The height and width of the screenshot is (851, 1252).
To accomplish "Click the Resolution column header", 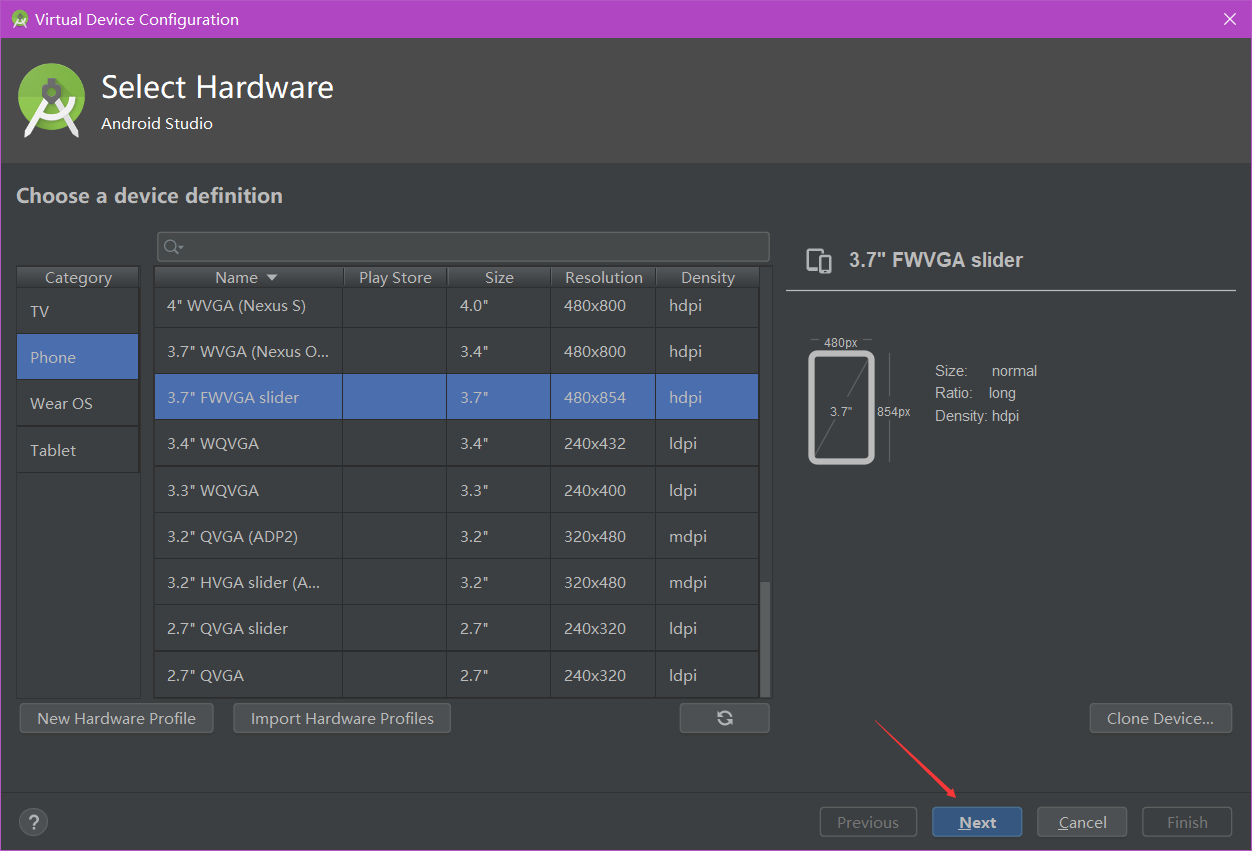I will pos(604,277).
